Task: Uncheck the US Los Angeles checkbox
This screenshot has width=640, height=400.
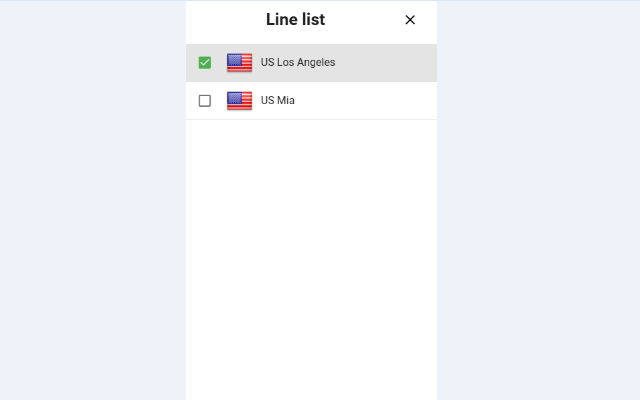Action: pos(205,63)
